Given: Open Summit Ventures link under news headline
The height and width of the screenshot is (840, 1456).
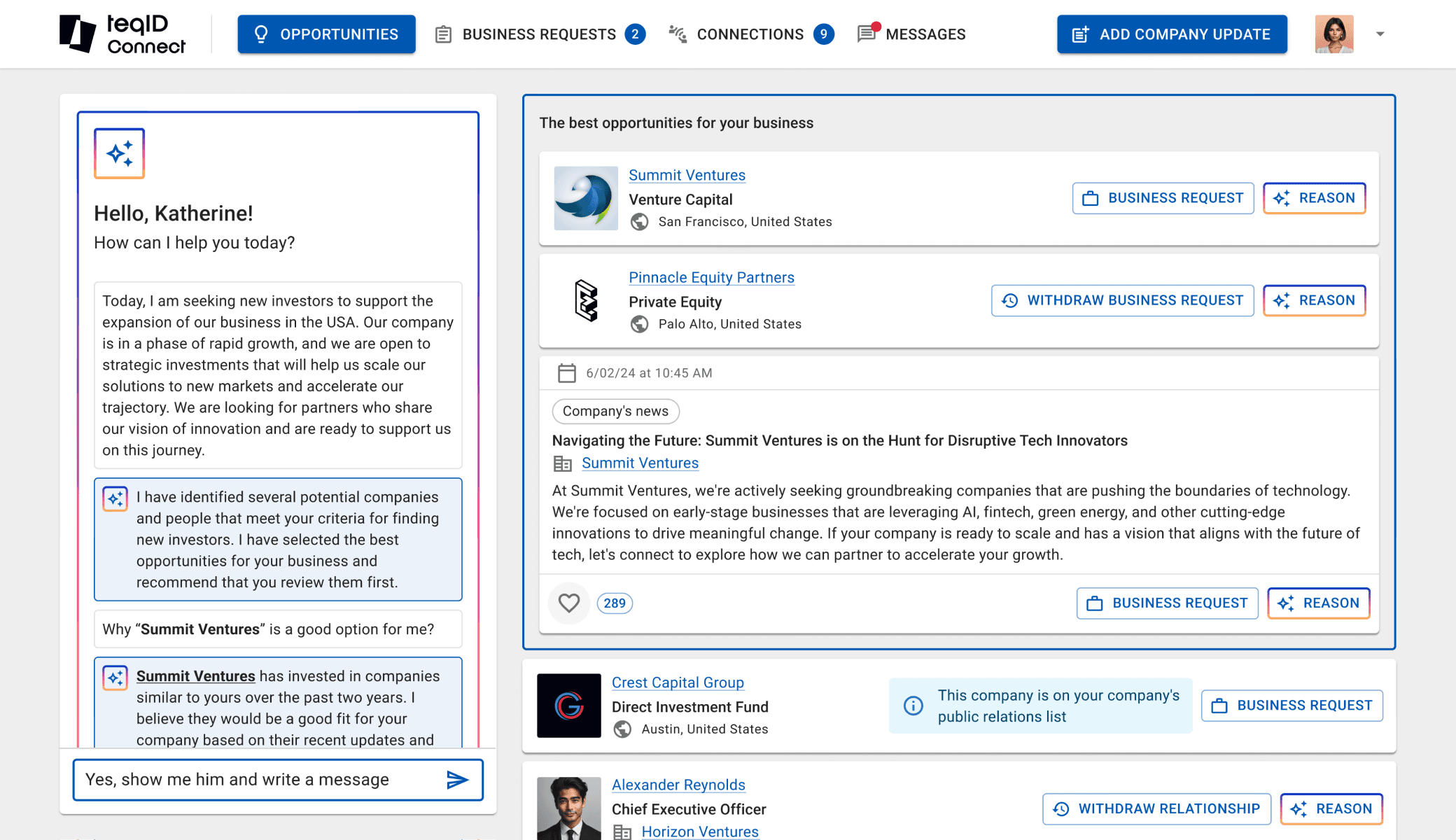Looking at the screenshot, I should [640, 463].
